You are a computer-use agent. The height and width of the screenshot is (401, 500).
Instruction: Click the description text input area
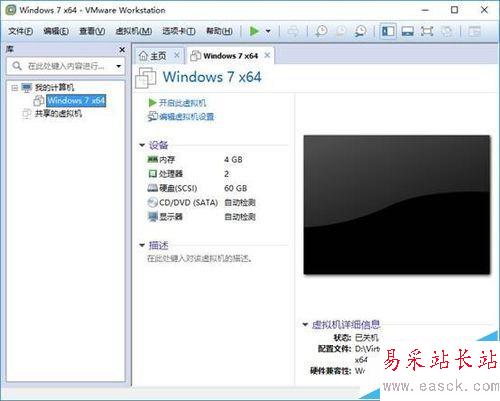point(199,258)
